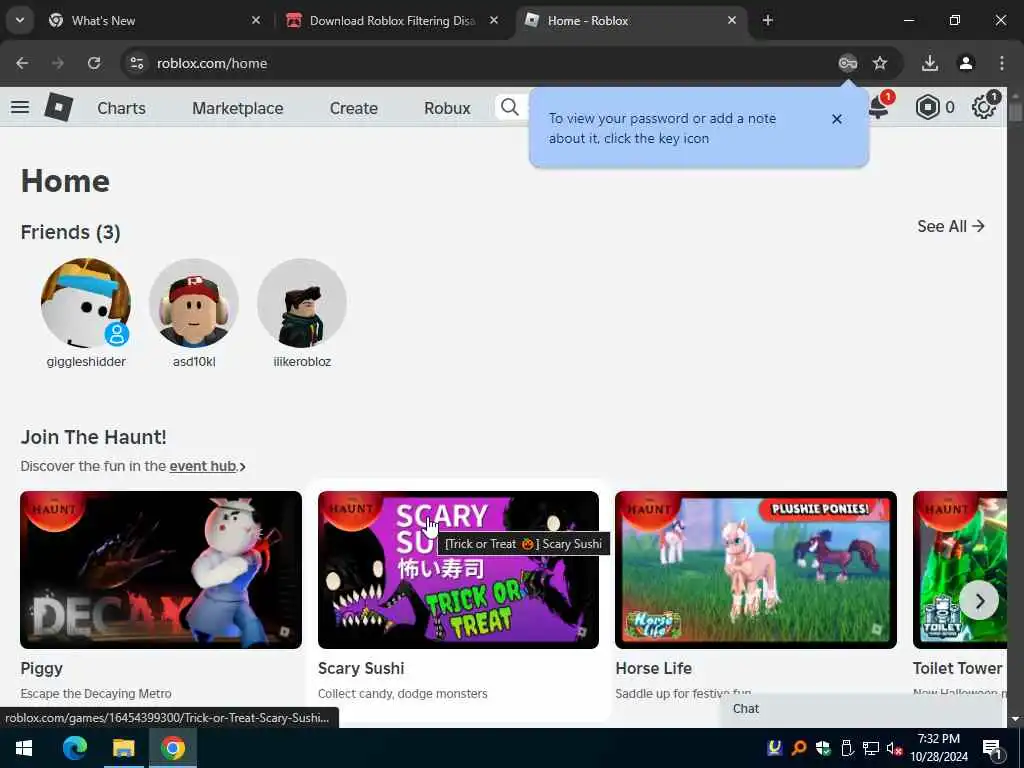Viewport: 1024px width, 768px height.
Task: Click the Roblox logo icon
Action: [59, 107]
